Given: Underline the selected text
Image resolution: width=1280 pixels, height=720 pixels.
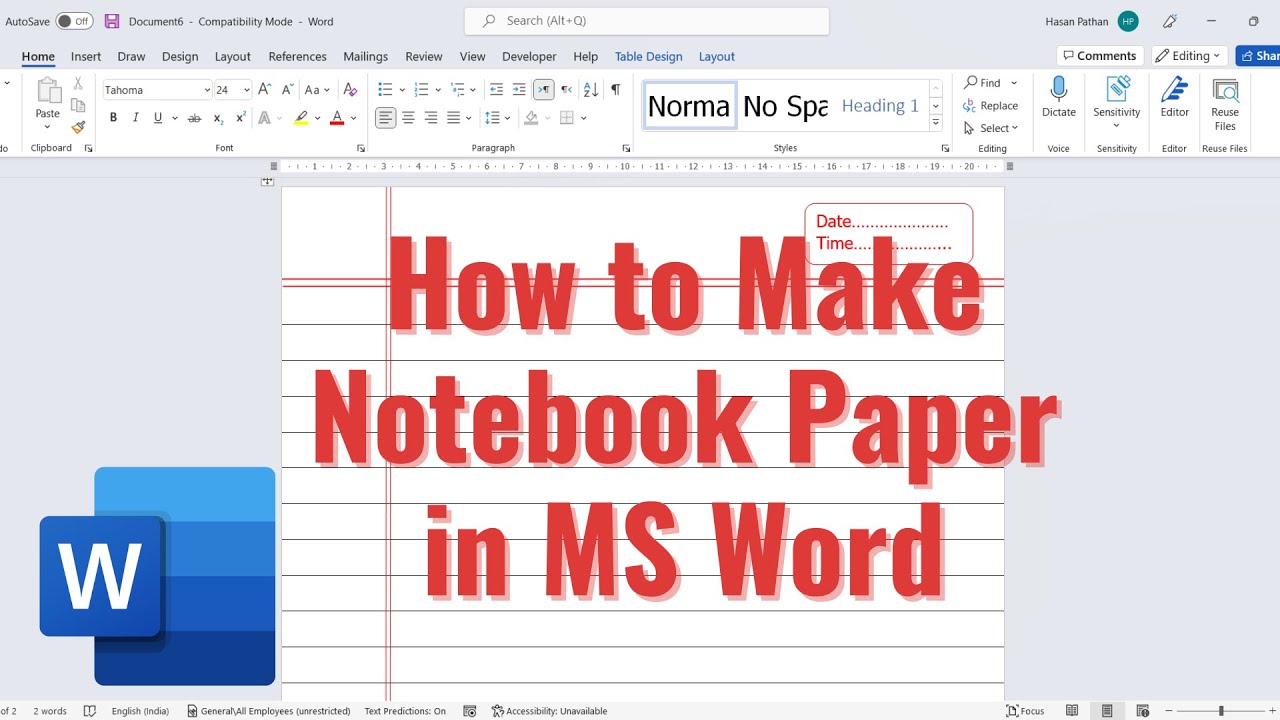Looking at the screenshot, I should [x=158, y=118].
